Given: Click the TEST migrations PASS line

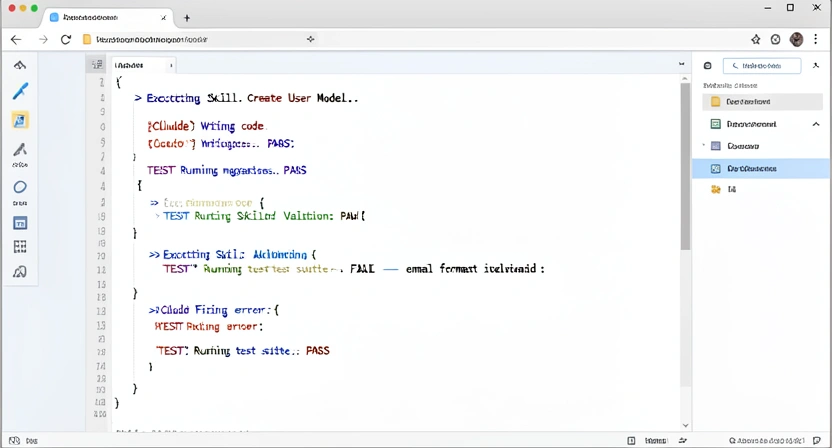Looking at the screenshot, I should [x=227, y=170].
